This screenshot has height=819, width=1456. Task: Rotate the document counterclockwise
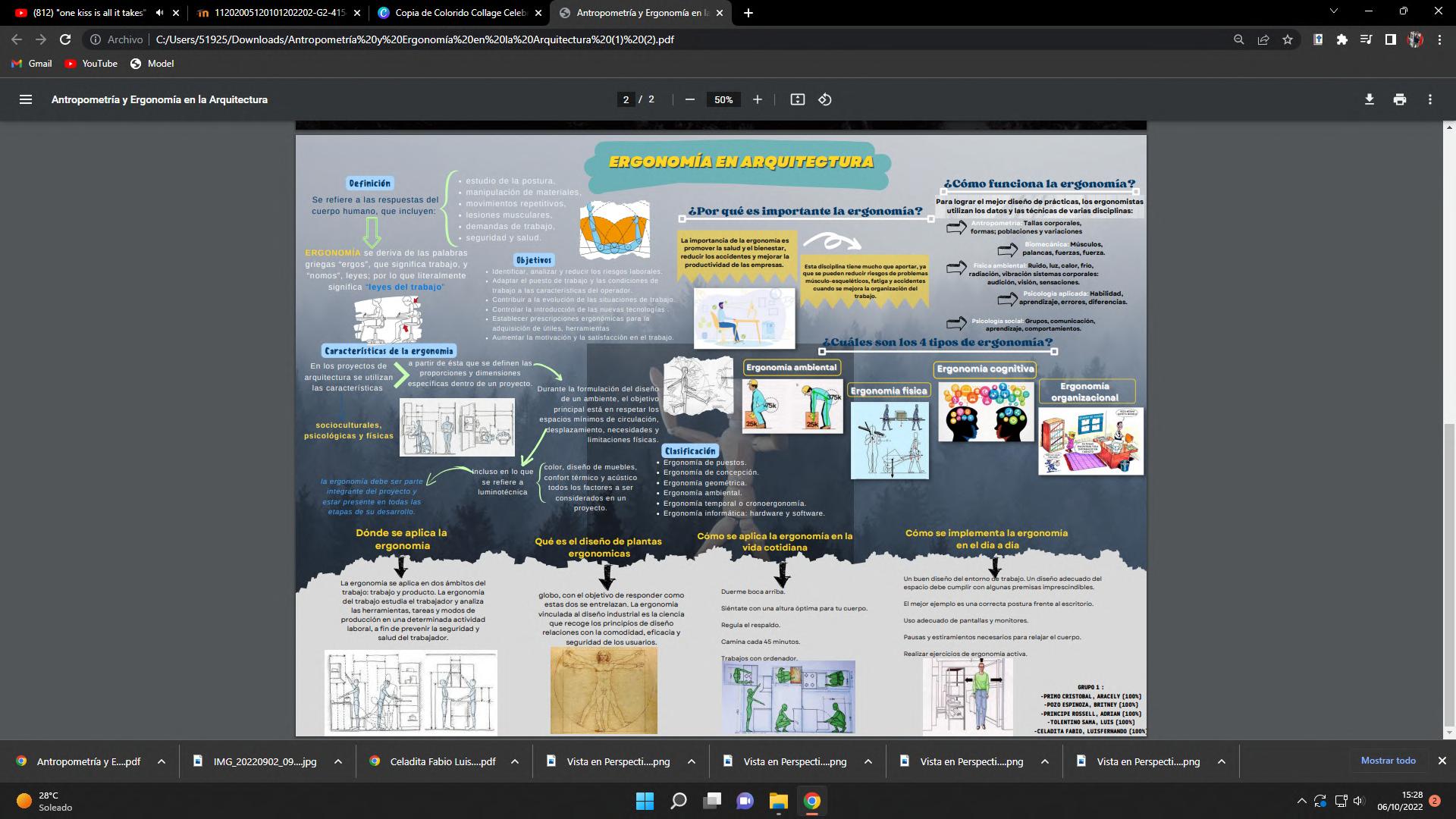(x=825, y=99)
